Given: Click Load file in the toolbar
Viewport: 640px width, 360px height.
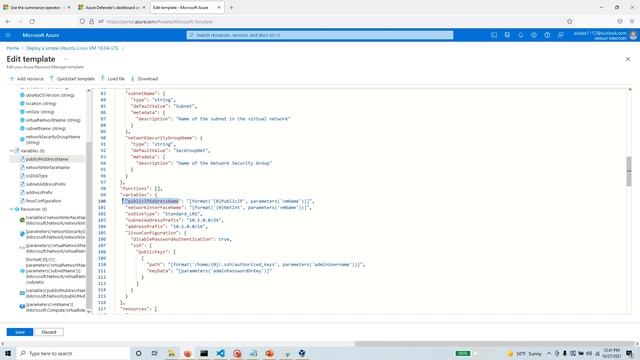Looking at the screenshot, I should coord(113,79).
